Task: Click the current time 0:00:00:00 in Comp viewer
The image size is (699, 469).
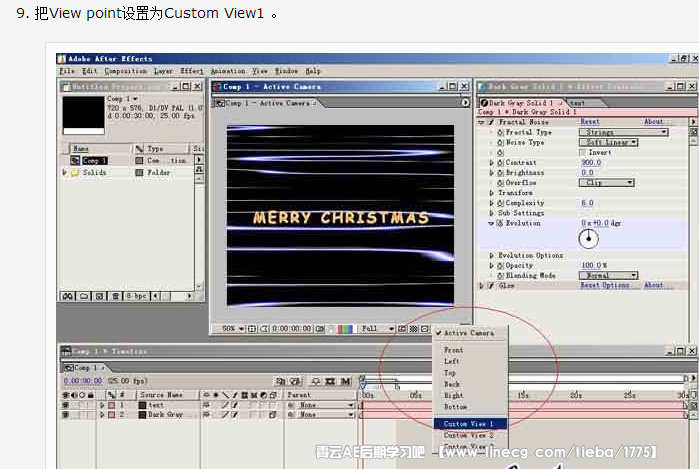Action: coord(292,329)
